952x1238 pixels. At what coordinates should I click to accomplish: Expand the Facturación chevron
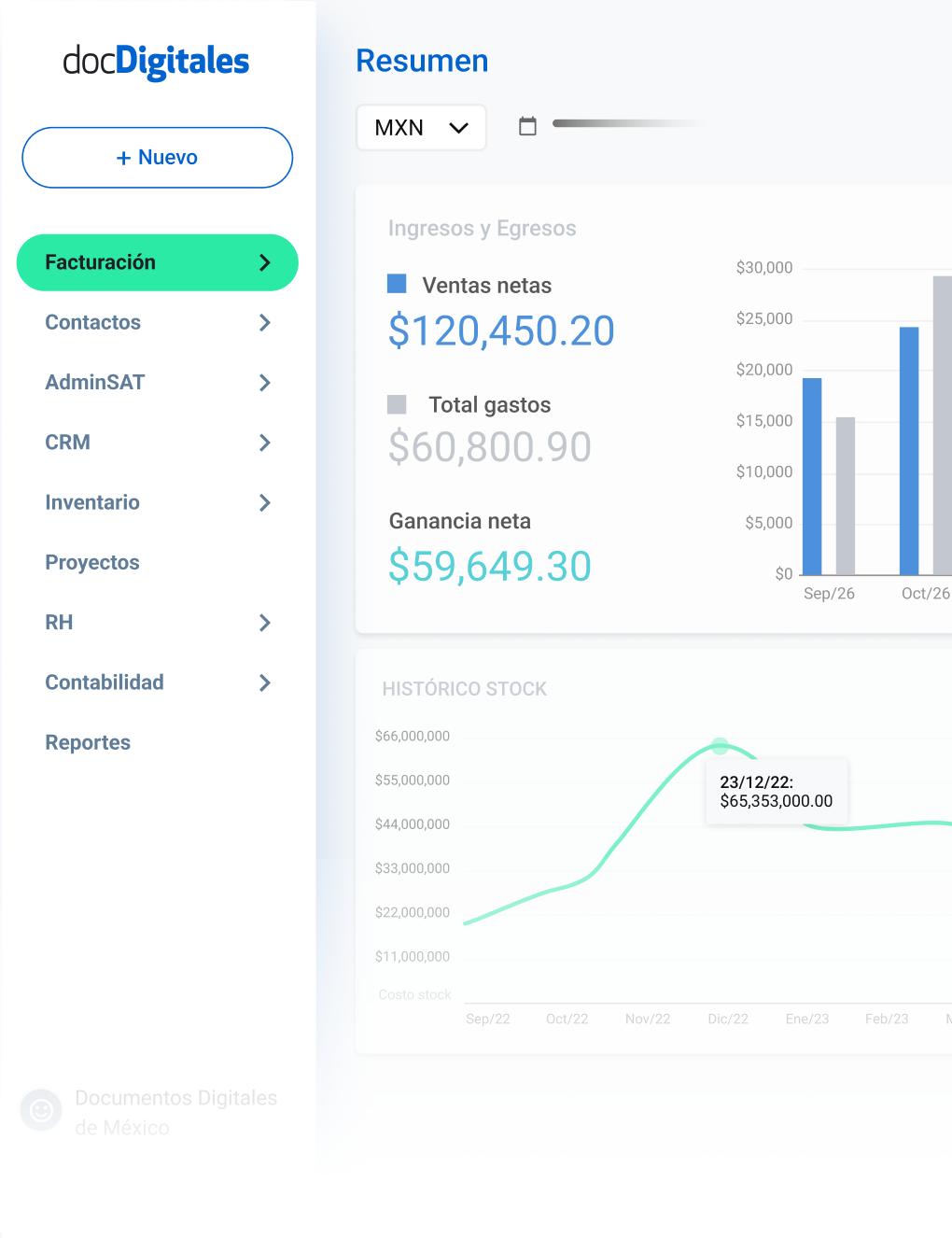tap(265, 262)
